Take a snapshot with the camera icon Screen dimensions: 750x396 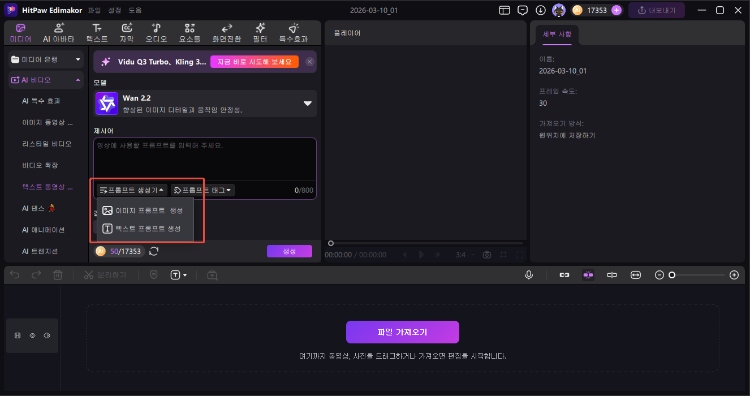tap(487, 255)
